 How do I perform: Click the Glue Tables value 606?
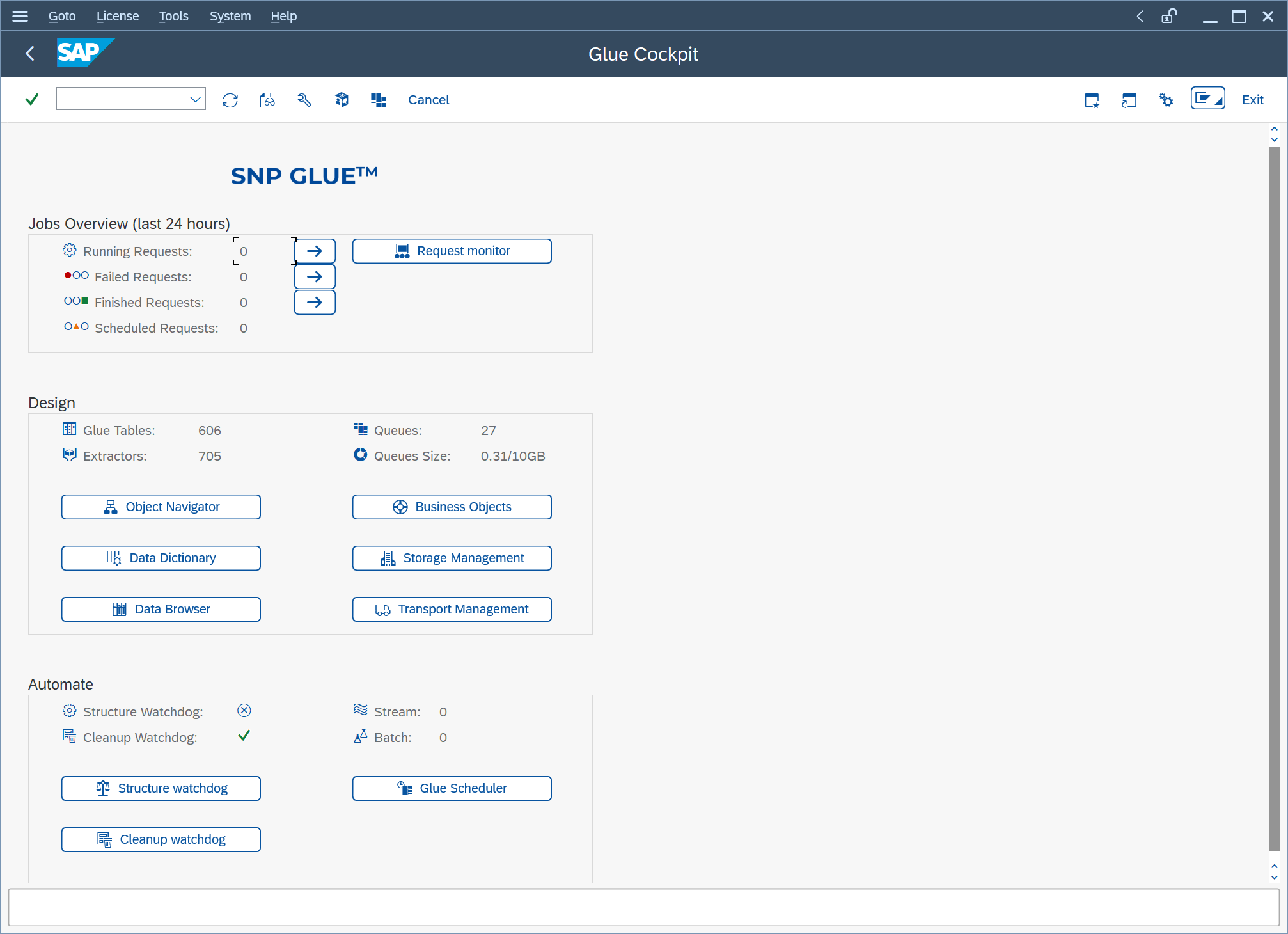(210, 431)
